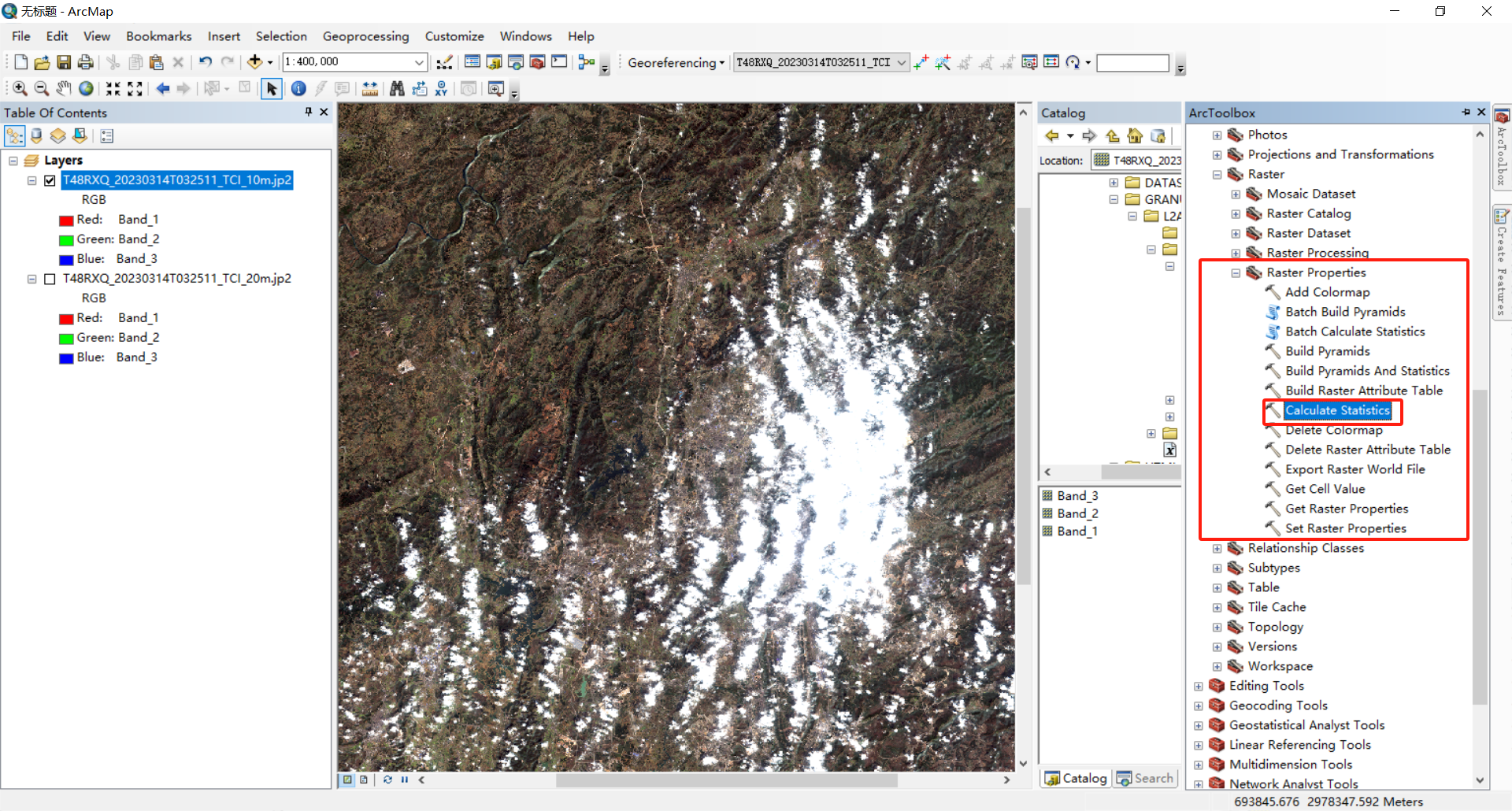
Task: Zoom to Full Extent globe
Action: (86, 89)
